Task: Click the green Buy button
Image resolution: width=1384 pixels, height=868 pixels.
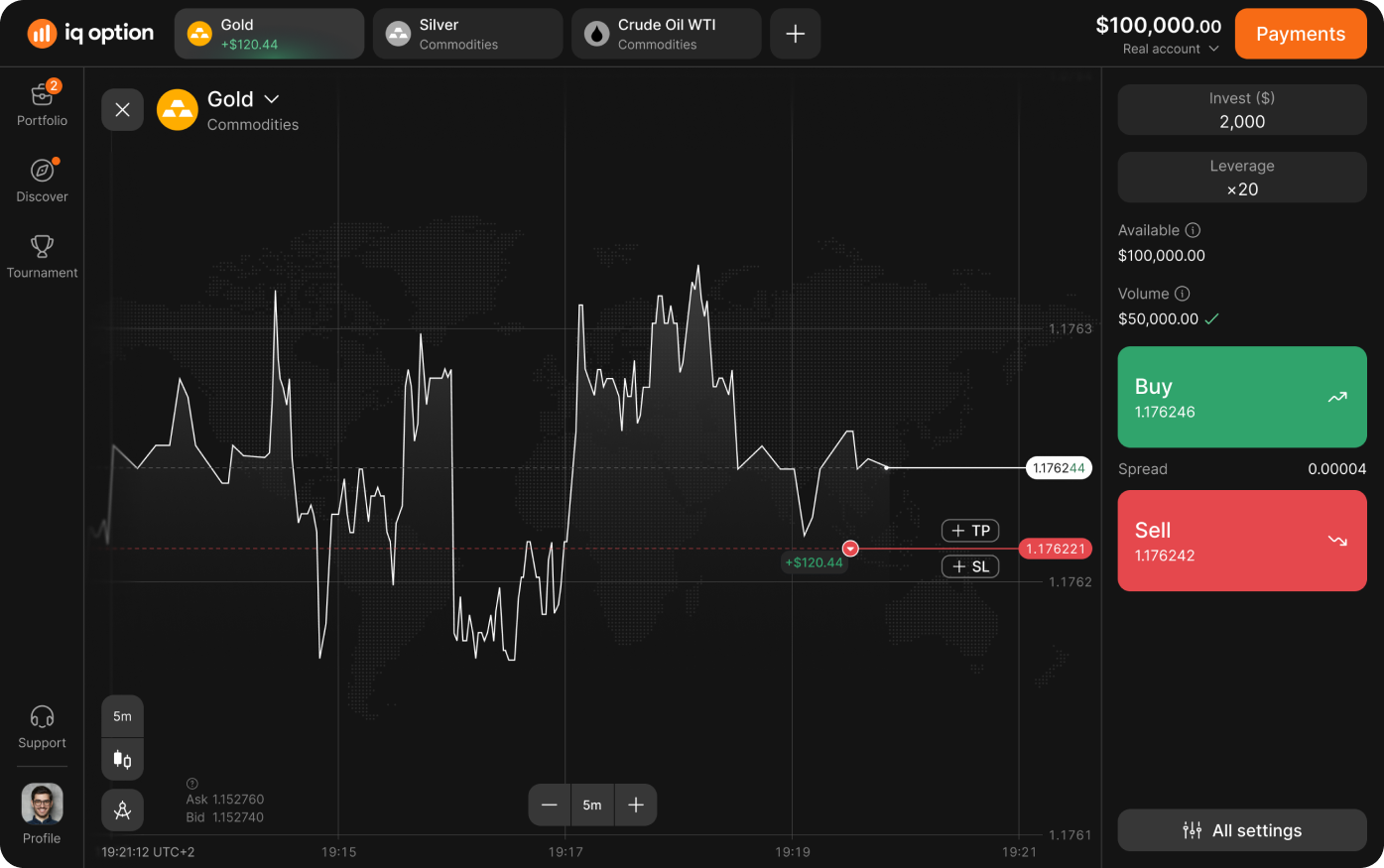Action: pyautogui.click(x=1242, y=397)
